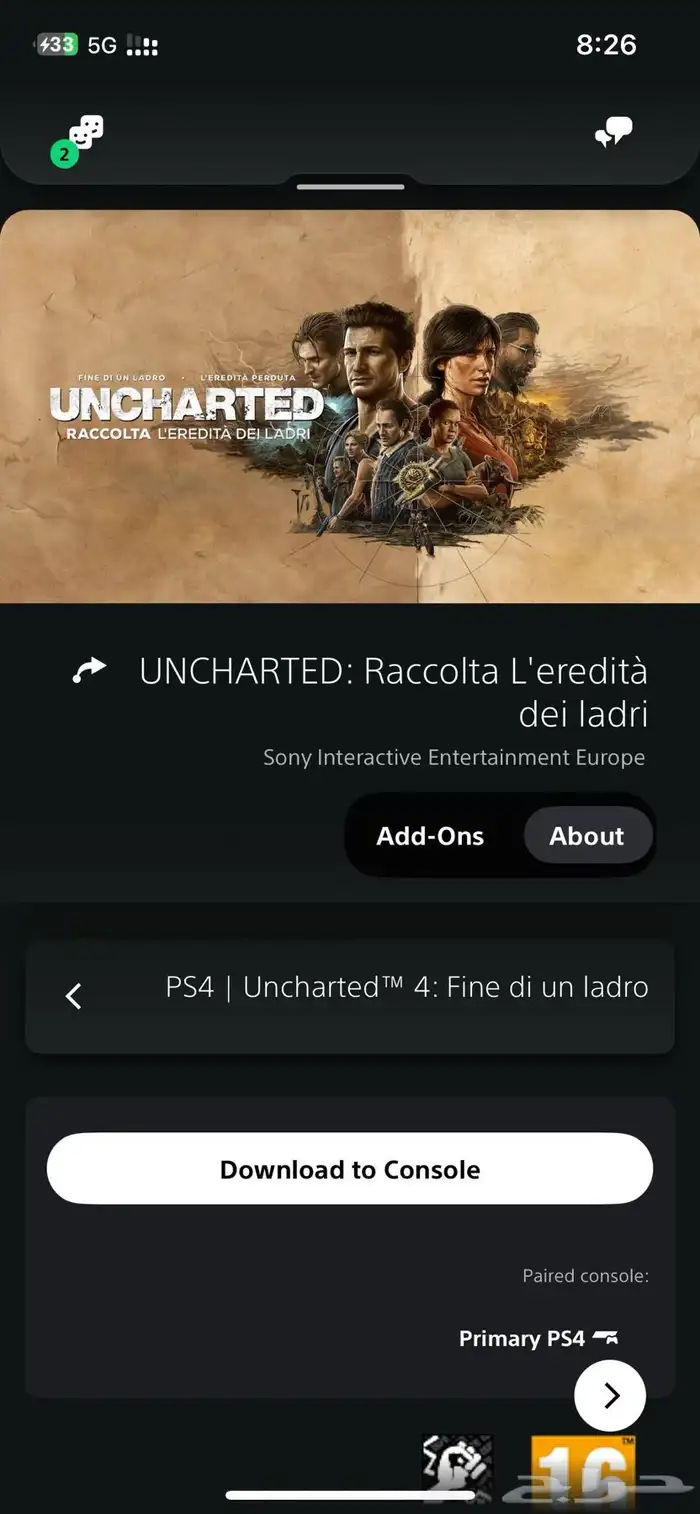Image resolution: width=700 pixels, height=1514 pixels.
Task: Expand the PS4 Uncharted 4 edition selector
Action: pyautogui.click(x=350, y=996)
